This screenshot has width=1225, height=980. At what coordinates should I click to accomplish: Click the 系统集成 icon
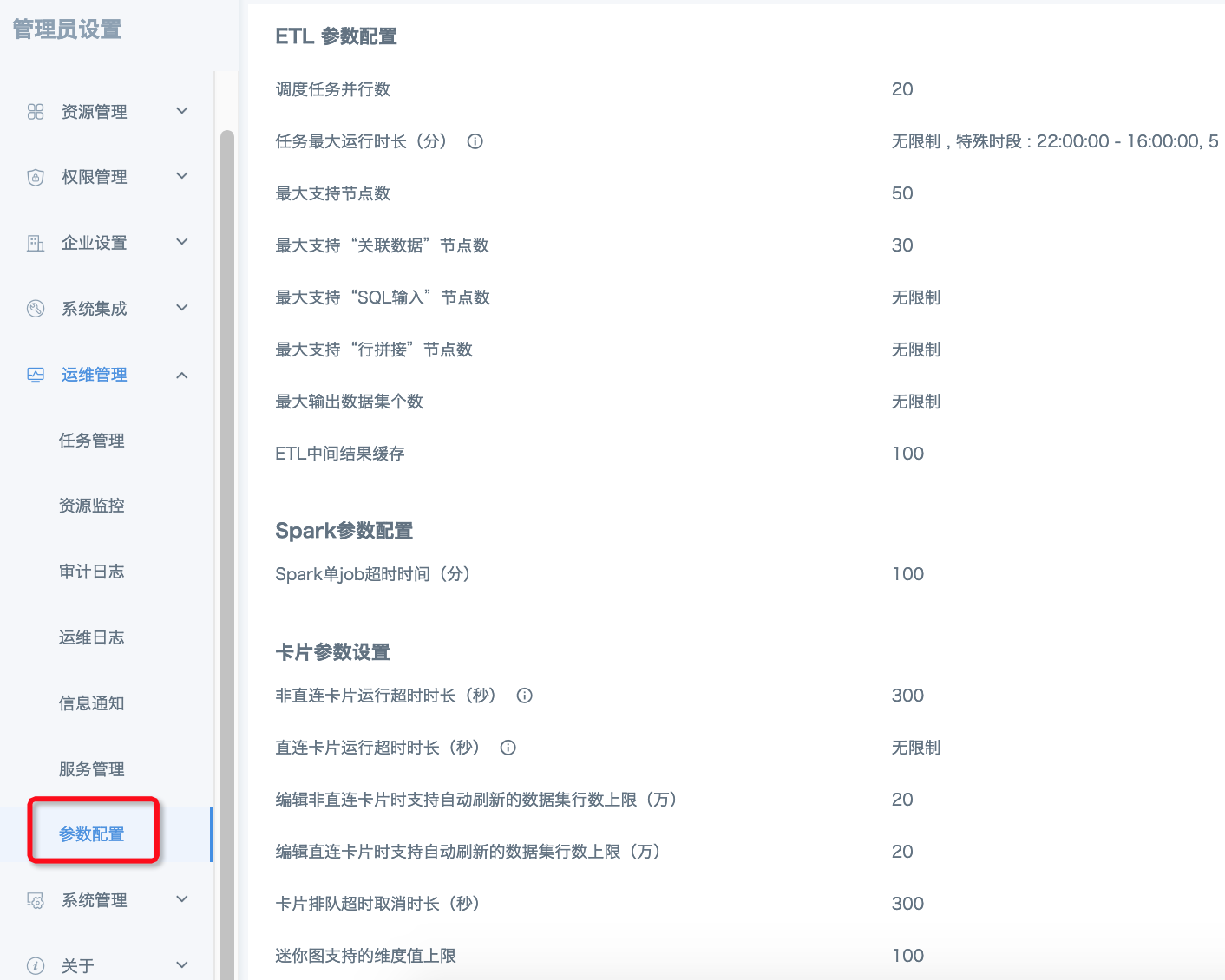[36, 309]
